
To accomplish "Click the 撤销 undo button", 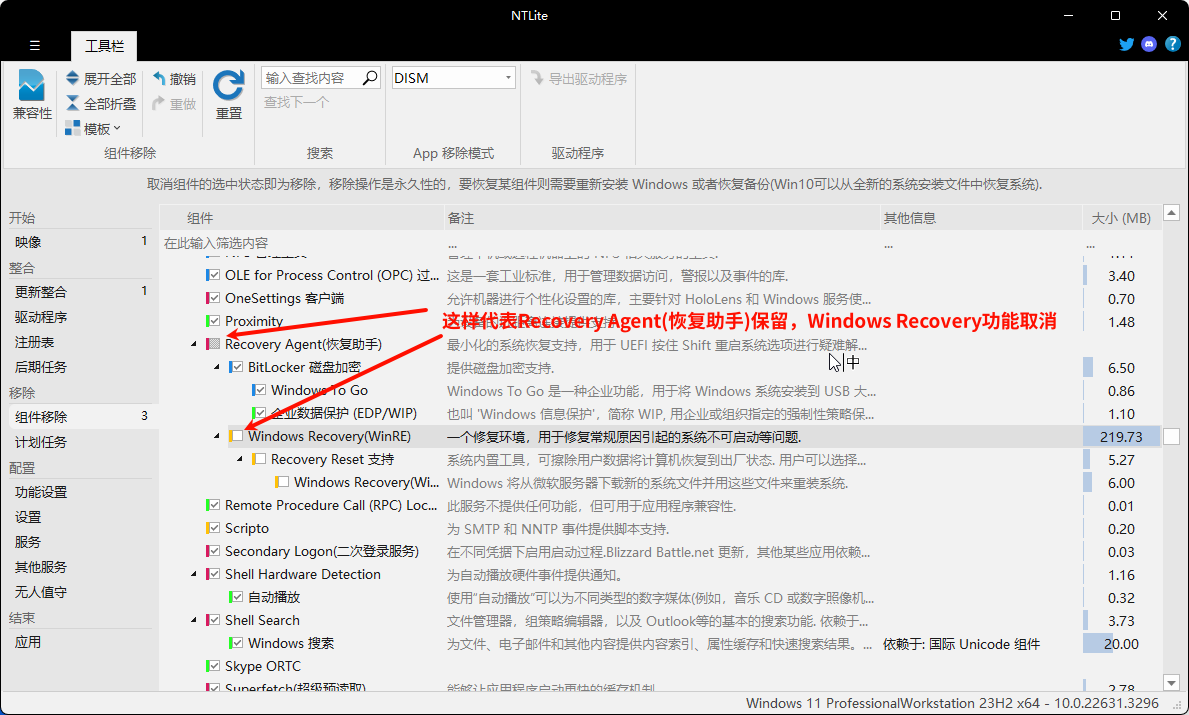I will point(174,78).
